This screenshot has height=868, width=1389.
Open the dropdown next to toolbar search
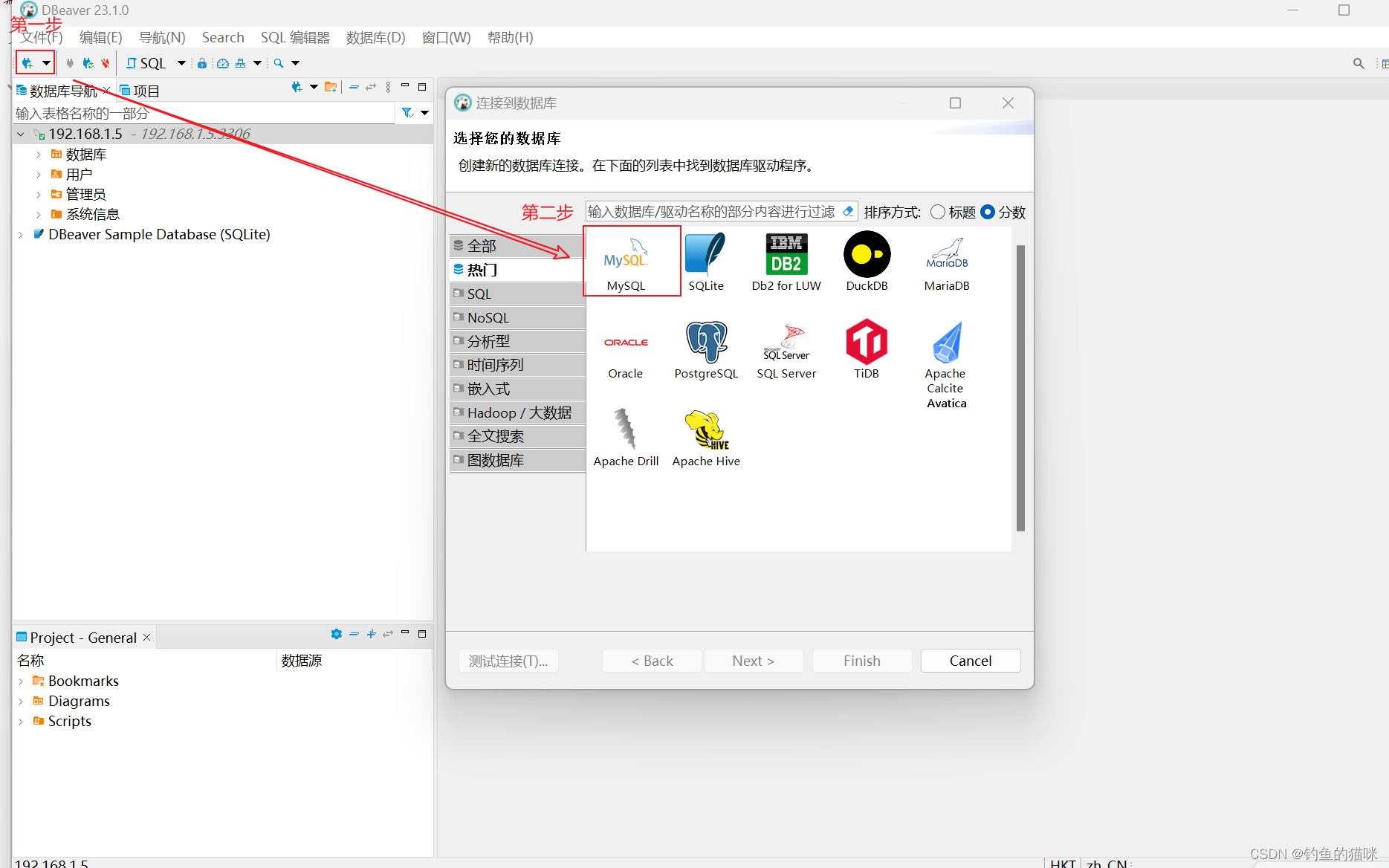point(295,63)
